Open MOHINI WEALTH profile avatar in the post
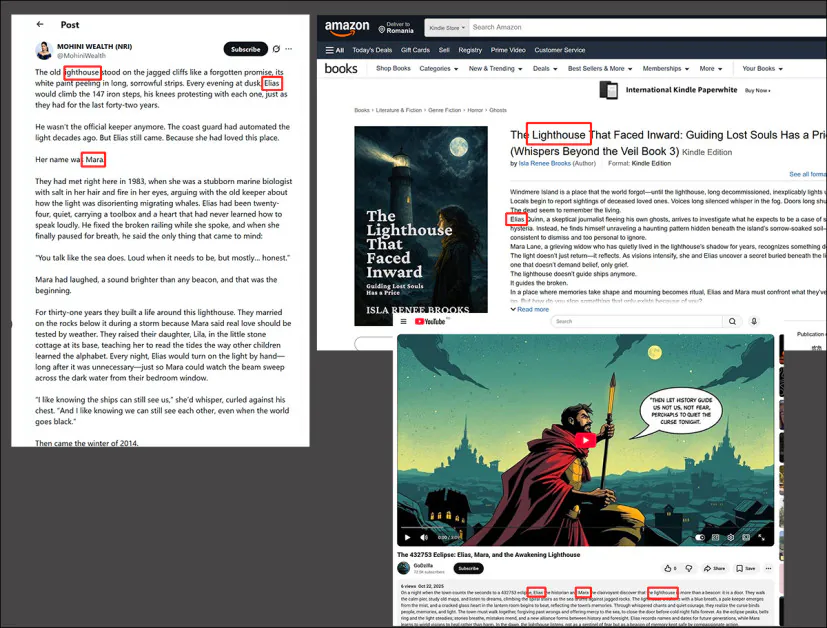Viewport: 827px width, 628px height. point(44,51)
